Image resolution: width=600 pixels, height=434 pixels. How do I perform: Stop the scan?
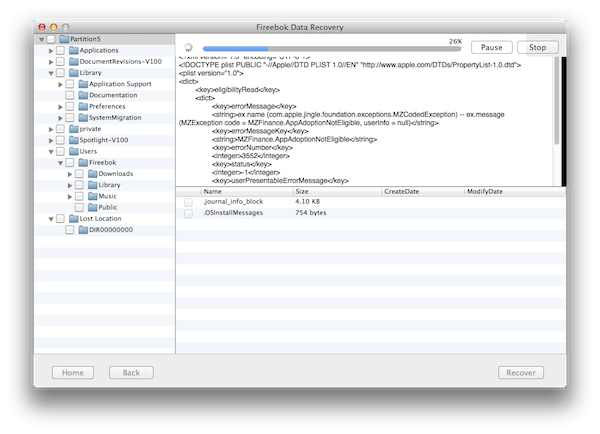tap(538, 47)
